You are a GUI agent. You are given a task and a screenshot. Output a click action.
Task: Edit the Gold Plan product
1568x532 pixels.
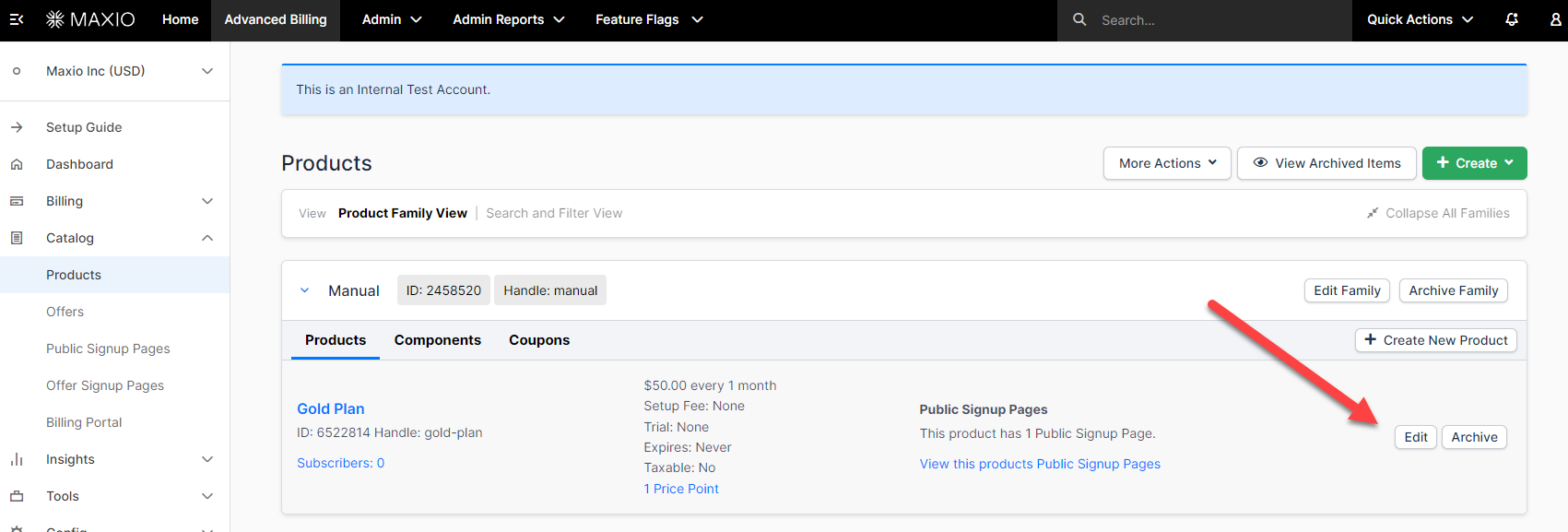click(1415, 437)
